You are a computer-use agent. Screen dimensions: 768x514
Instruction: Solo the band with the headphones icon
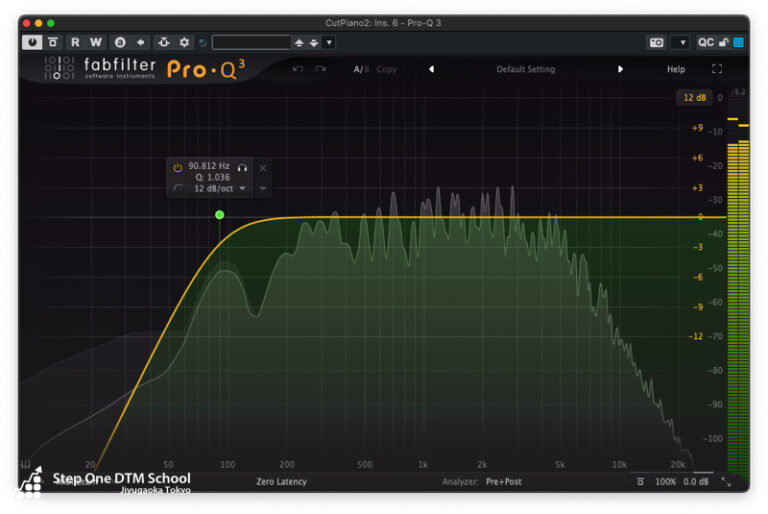coord(242,167)
